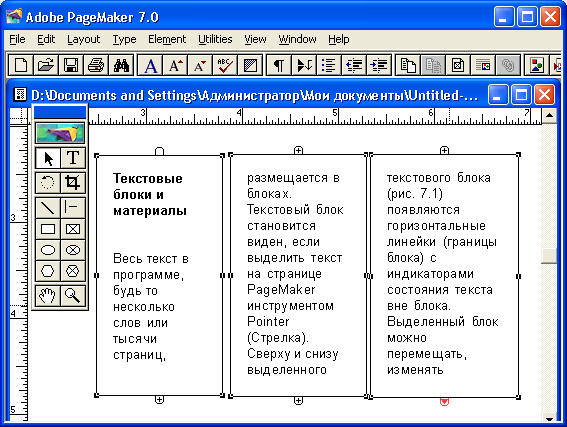Click the Increase font size button
The width and height of the screenshot is (567, 427).
(x=175, y=65)
